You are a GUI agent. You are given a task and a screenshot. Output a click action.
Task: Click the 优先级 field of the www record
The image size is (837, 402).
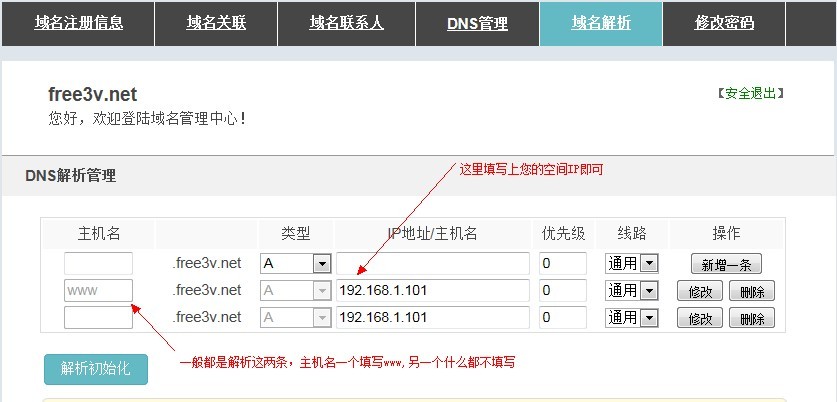pos(562,291)
